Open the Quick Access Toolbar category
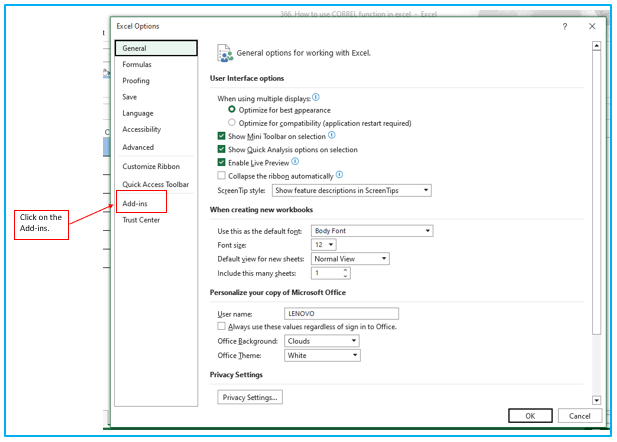This screenshot has height=442, width=617. (155, 184)
